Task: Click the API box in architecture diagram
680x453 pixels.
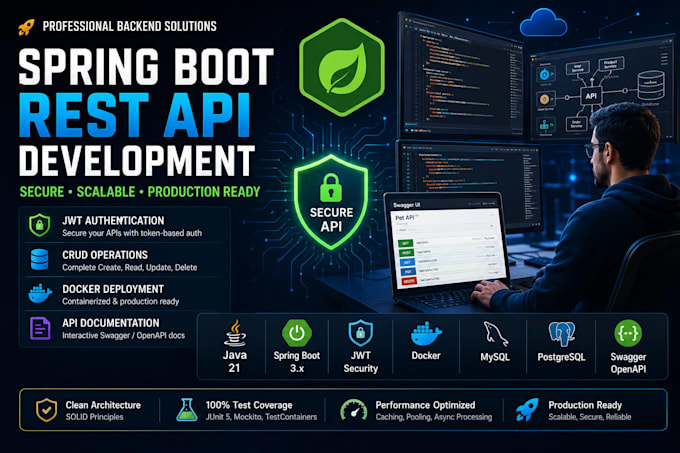Action: point(591,96)
